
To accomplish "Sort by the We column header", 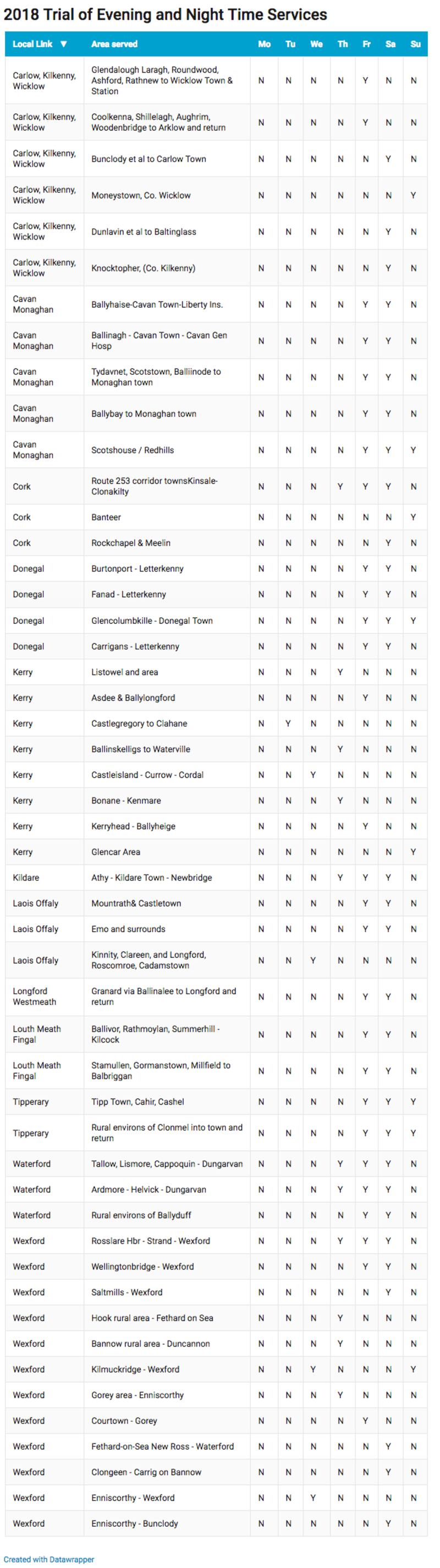I will click(316, 45).
